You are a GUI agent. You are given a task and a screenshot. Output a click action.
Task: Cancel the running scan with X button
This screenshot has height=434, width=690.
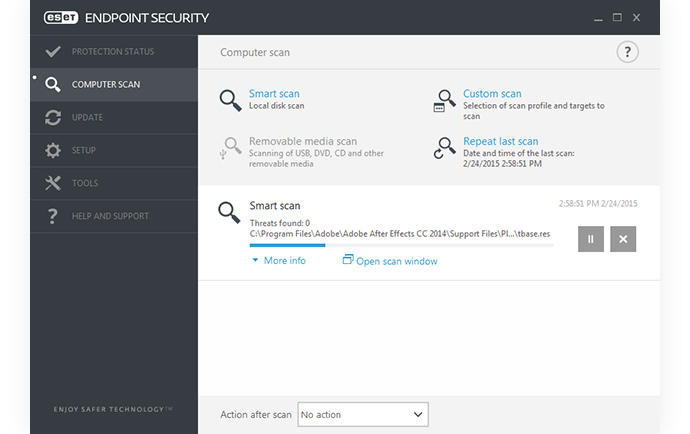(623, 239)
